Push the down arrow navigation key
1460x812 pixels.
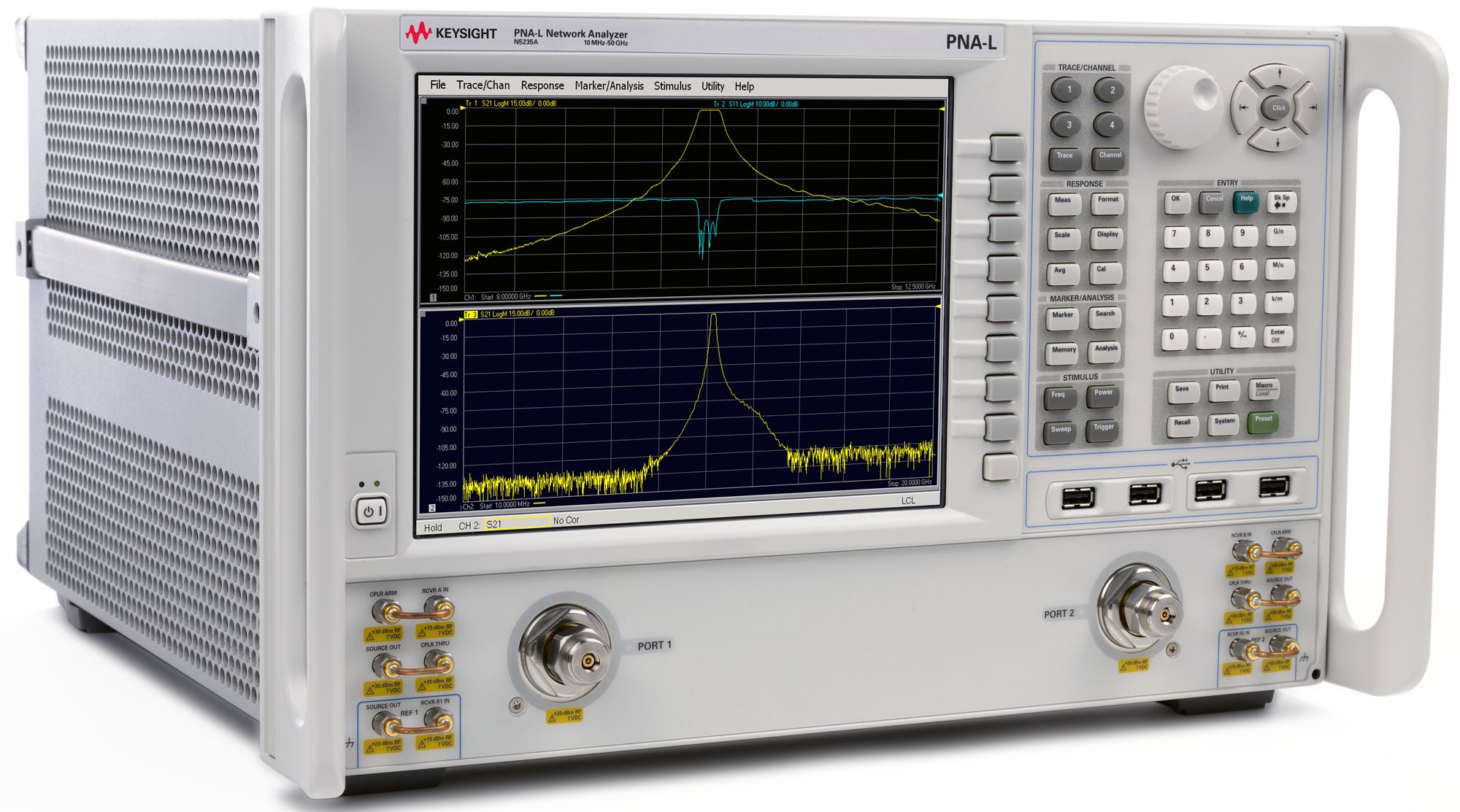click(x=1277, y=141)
